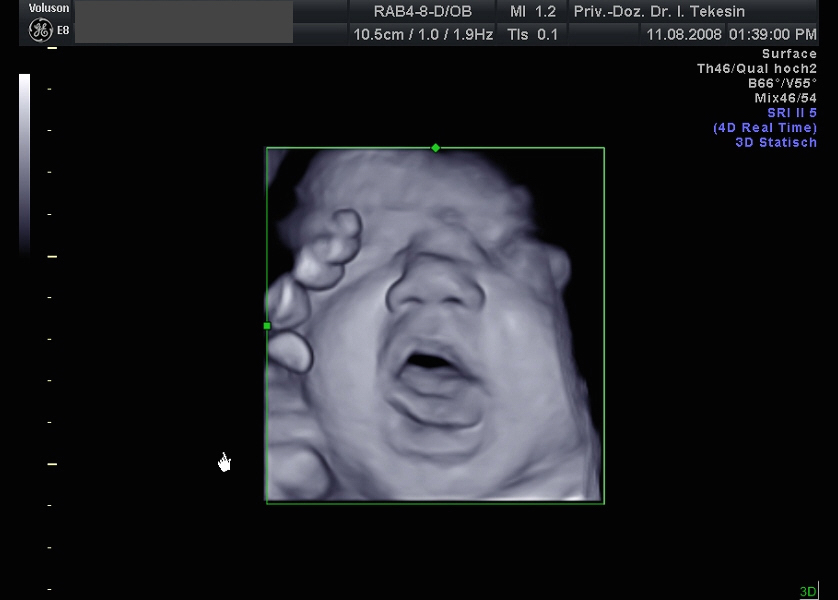Click the Mix46/54 parameter text
Screen dimensions: 838x600
pyautogui.click(x=785, y=98)
